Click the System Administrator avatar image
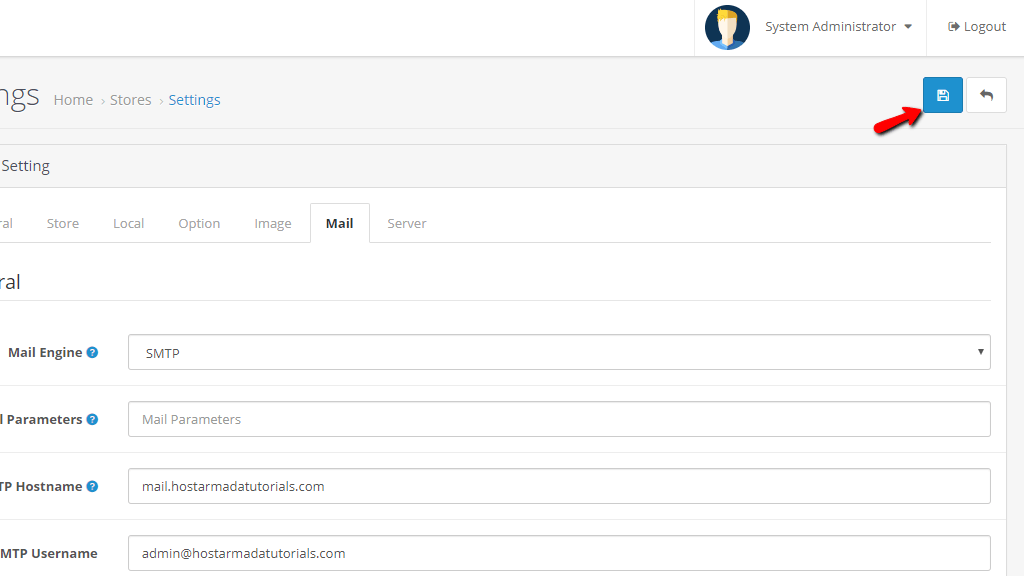This screenshot has height=576, width=1024. 727,27
